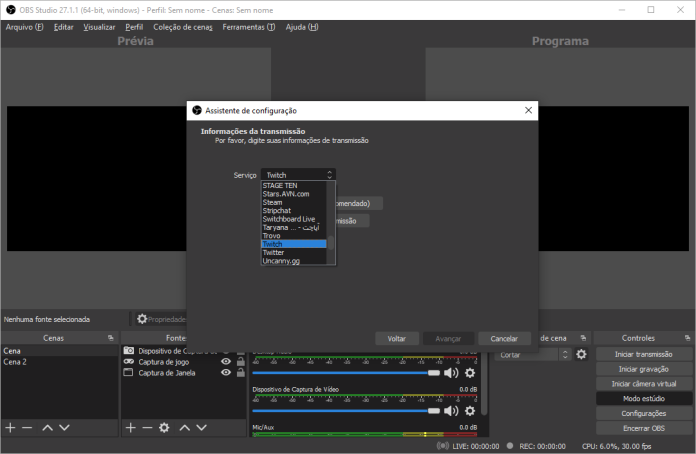Click Encerrar OBS
The height and width of the screenshot is (454, 696).
coord(644,428)
